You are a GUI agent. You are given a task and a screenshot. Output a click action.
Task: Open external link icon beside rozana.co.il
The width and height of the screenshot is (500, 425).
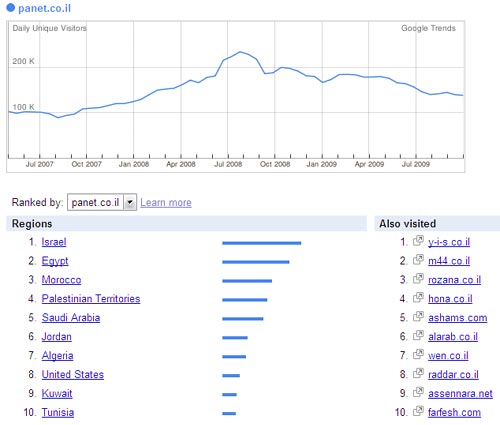point(418,278)
